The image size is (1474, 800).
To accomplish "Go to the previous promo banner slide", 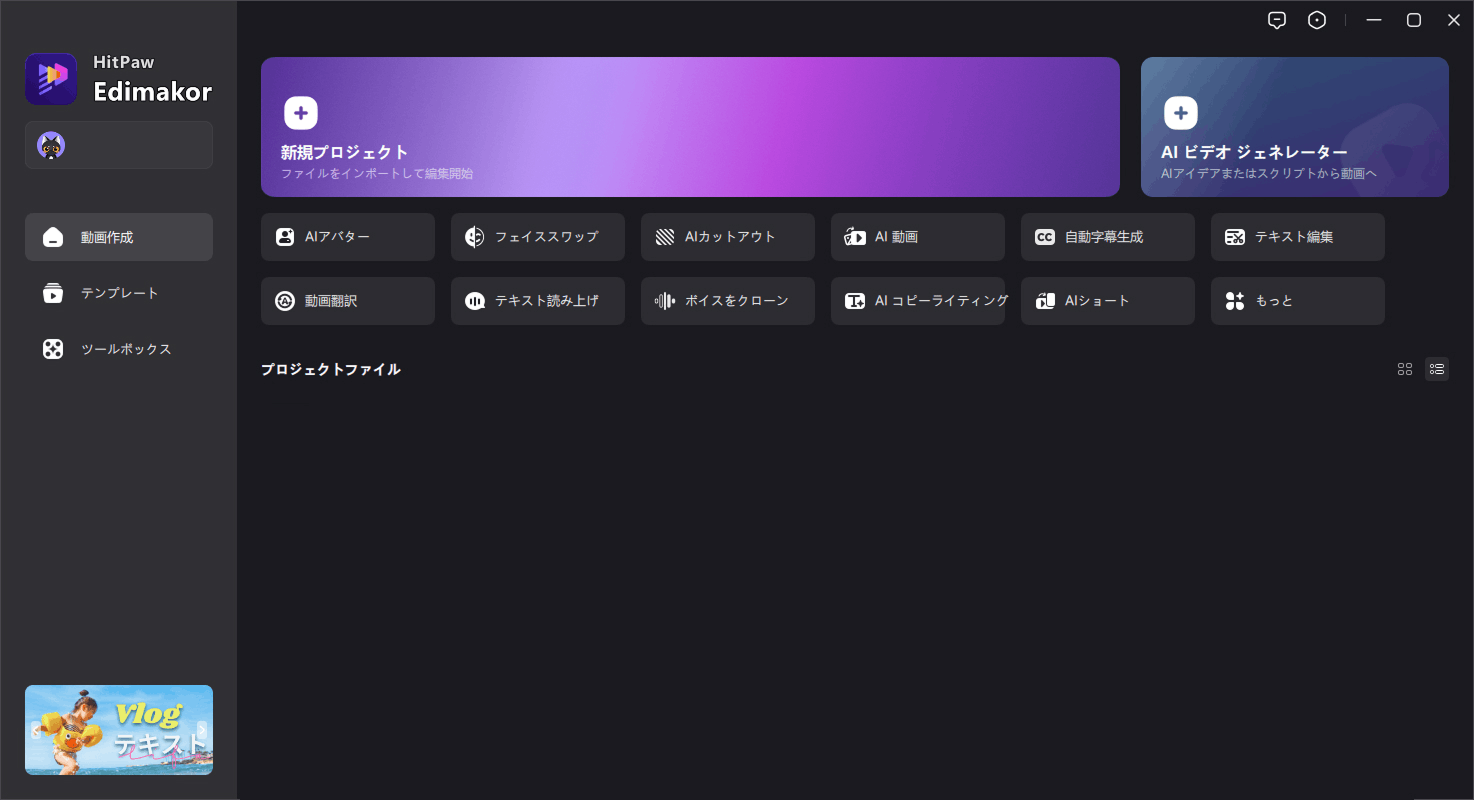I will coord(35,730).
